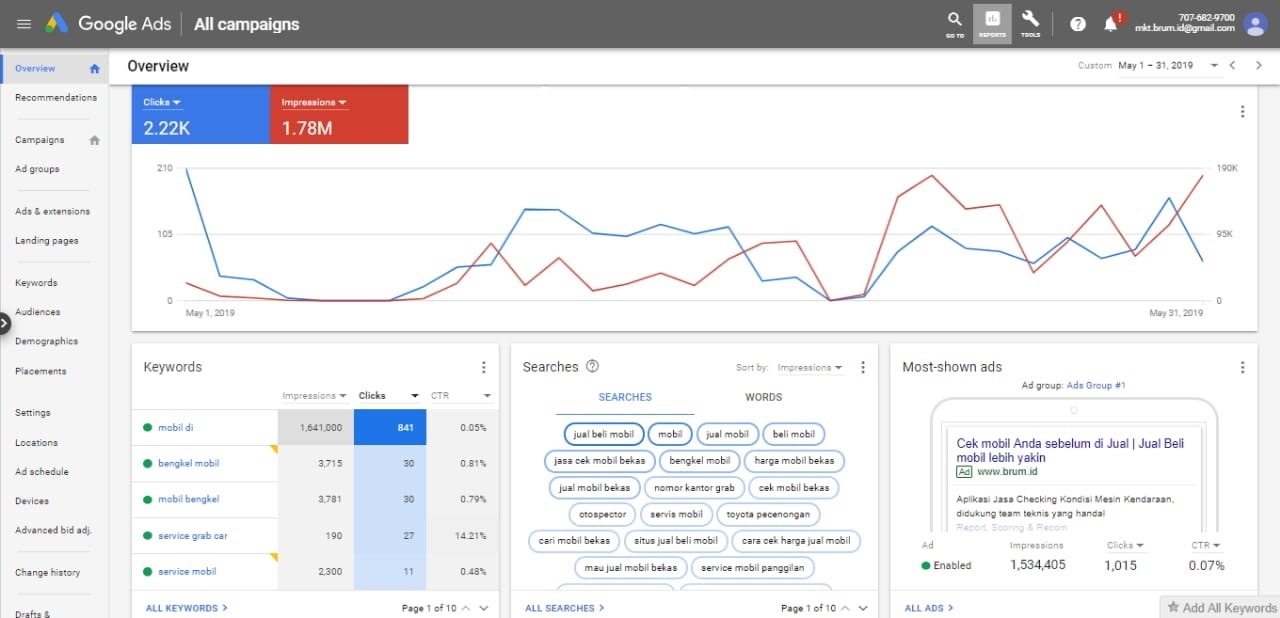Expand the collapsed side panel arrow
The width and height of the screenshot is (1280, 618).
pos(4,323)
